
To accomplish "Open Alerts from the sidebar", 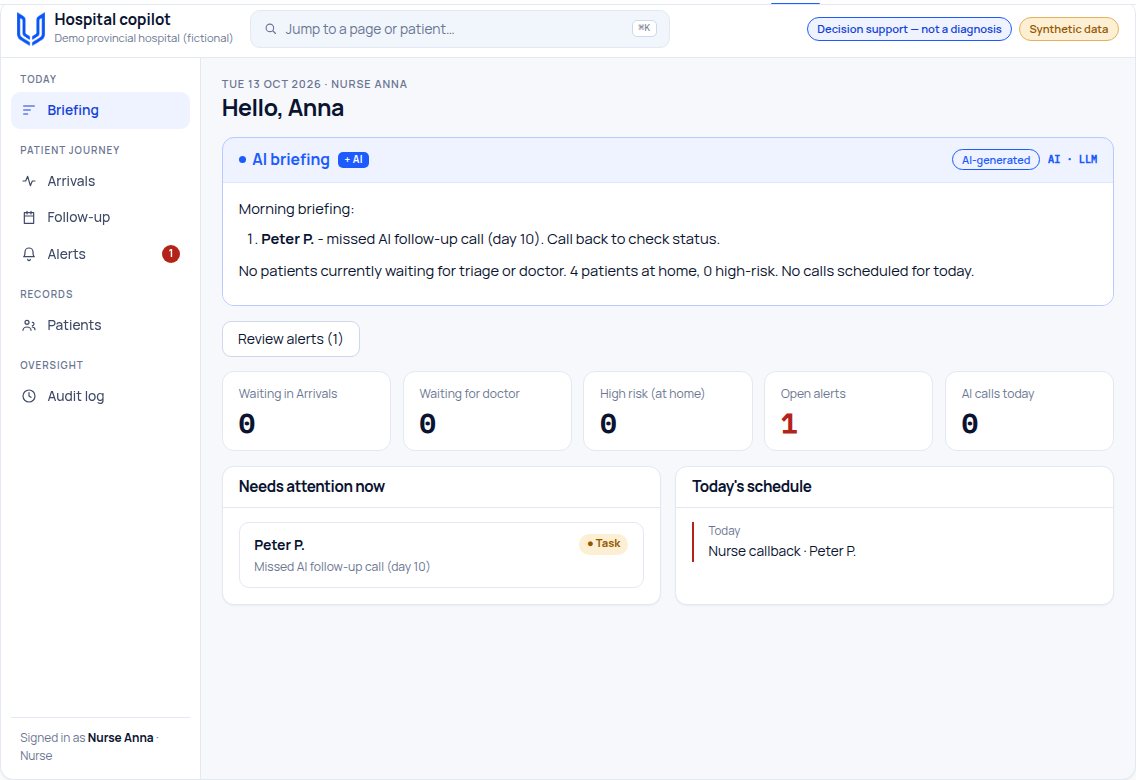I will click(101, 254).
